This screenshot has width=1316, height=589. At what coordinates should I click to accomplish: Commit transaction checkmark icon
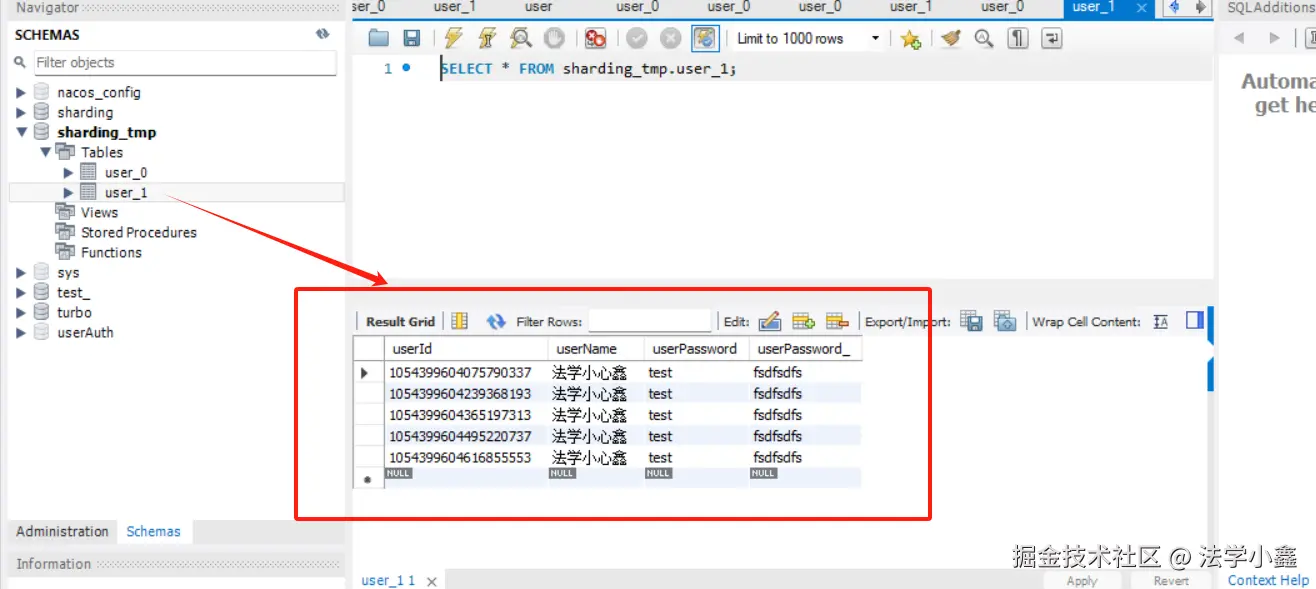[x=637, y=38]
